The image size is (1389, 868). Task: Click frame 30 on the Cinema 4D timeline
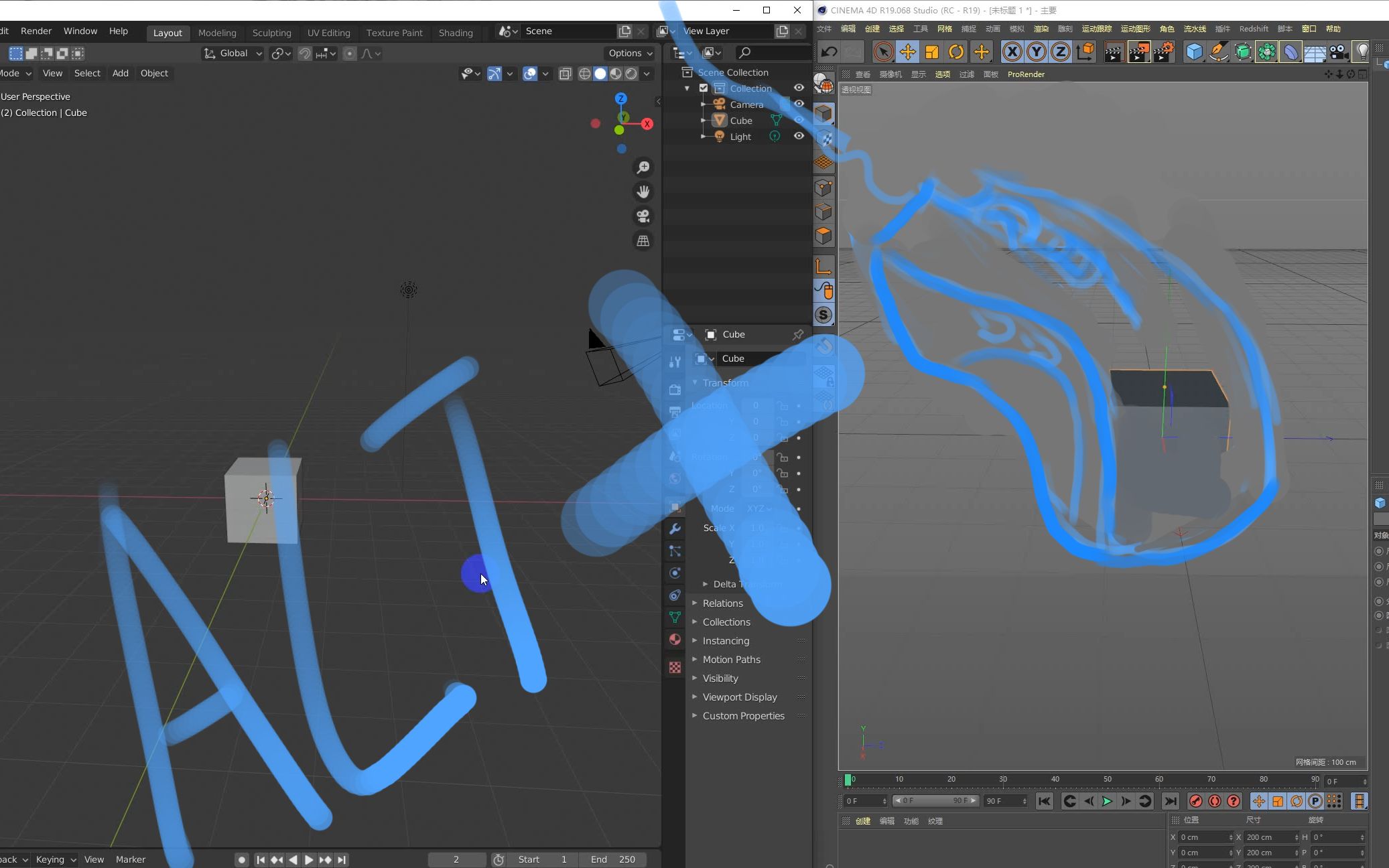tap(1002, 778)
